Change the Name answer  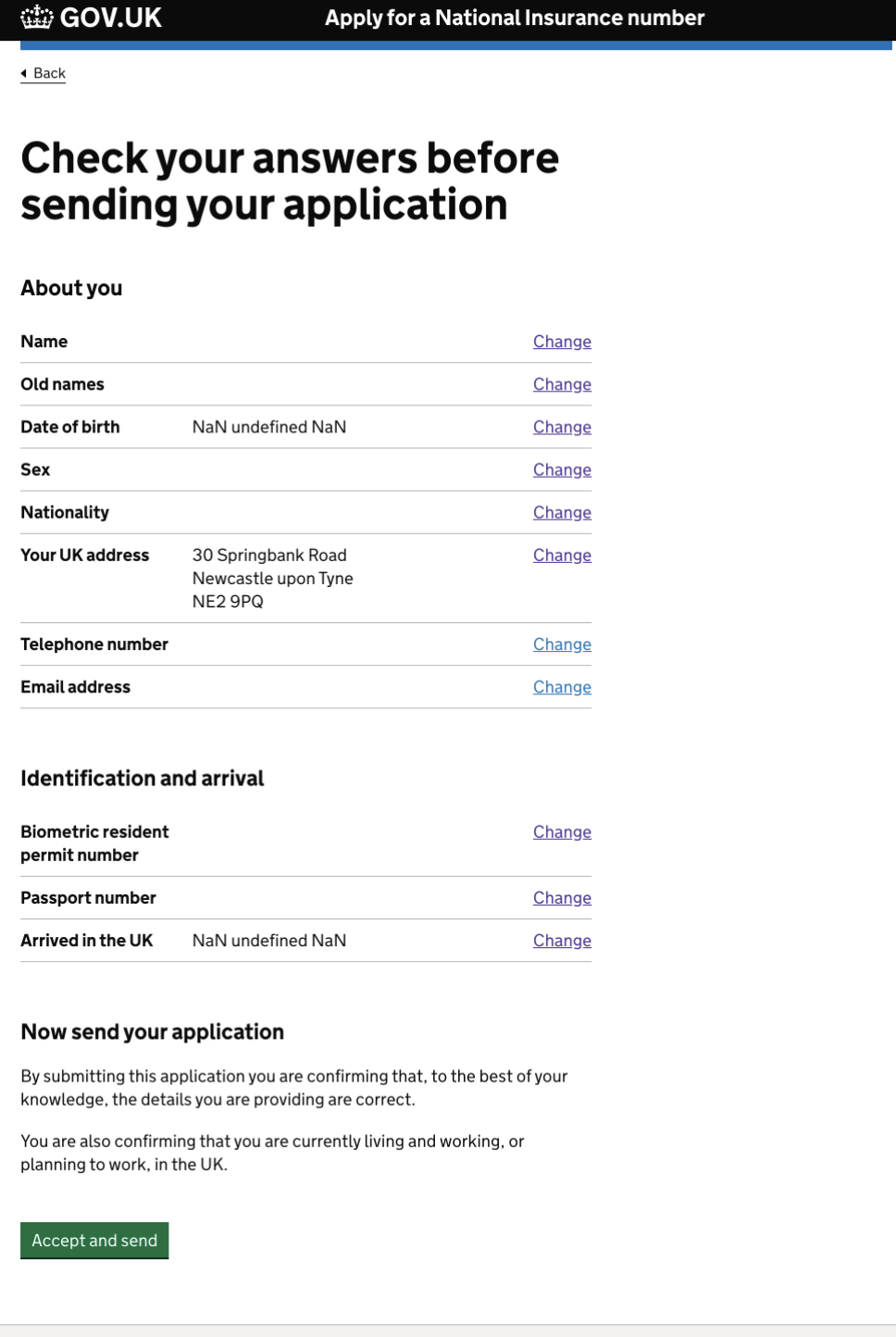click(562, 341)
